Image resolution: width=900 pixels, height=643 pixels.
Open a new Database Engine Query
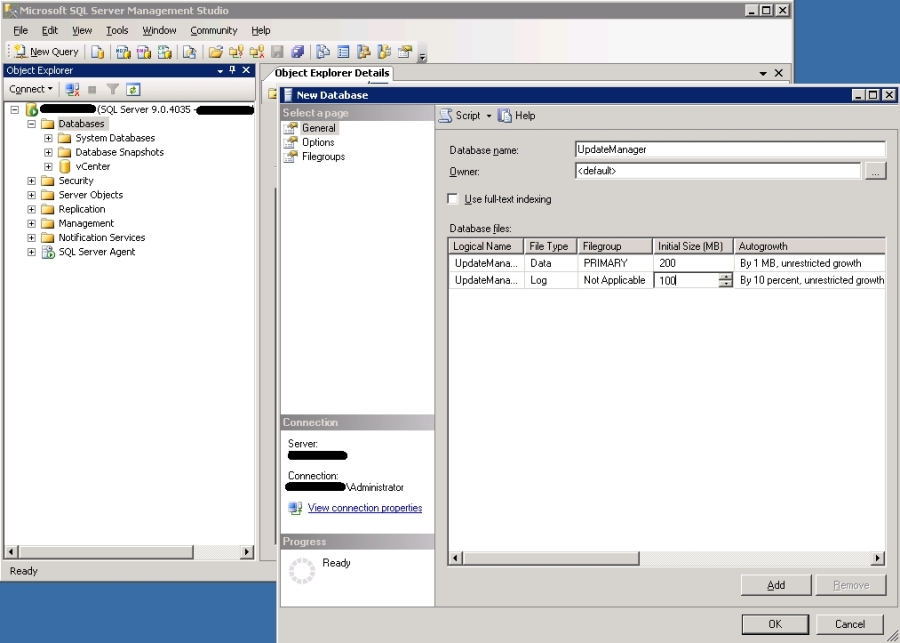click(x=98, y=52)
